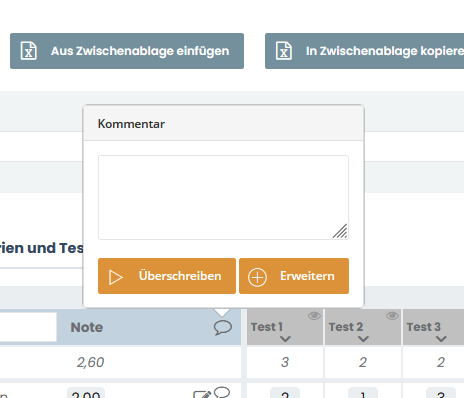Viewport: 464px width, 398px height.
Task: Click the Test 3 column header label
Action: (x=424, y=327)
